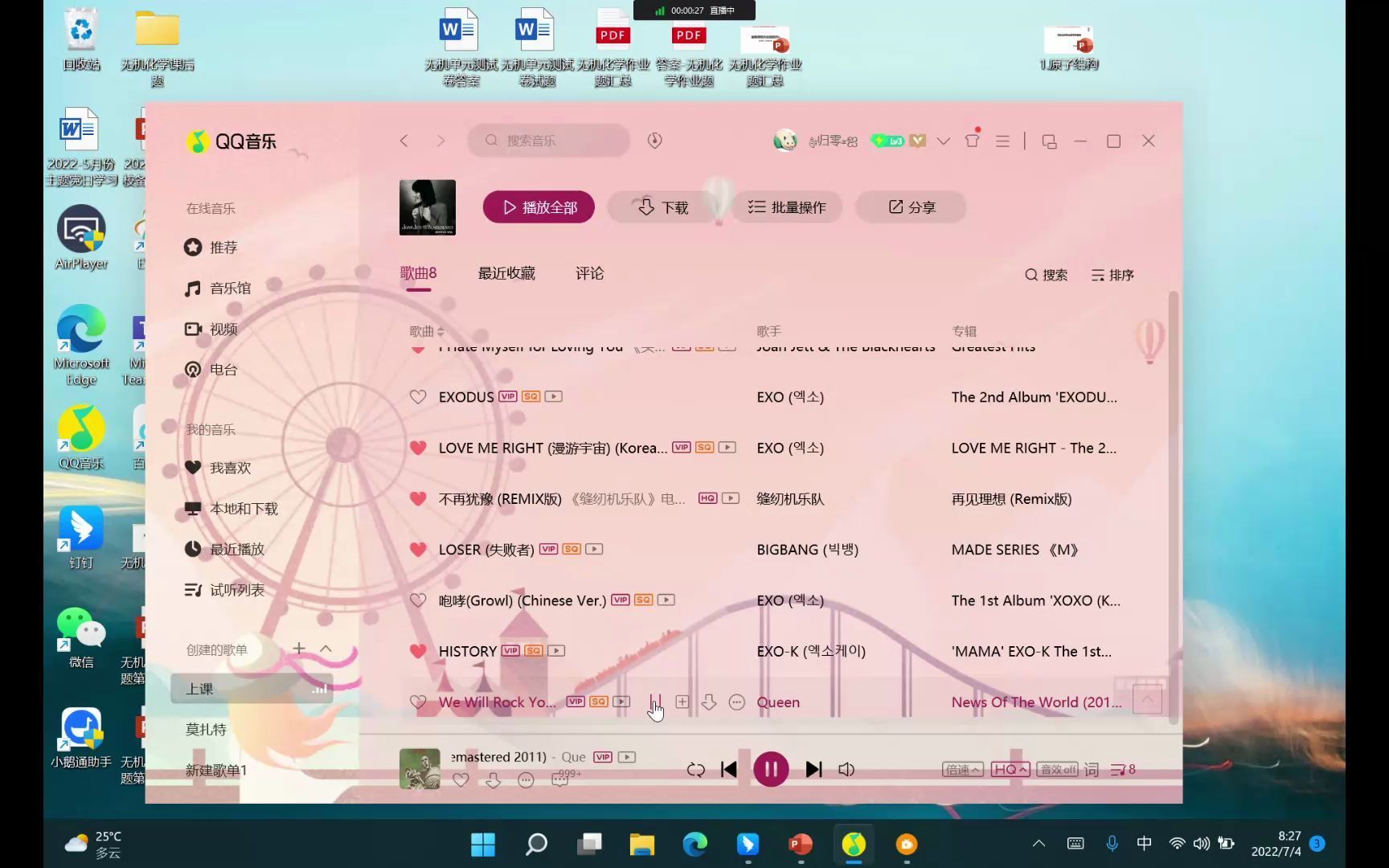Click the 分享 button
Screen dimensions: 1389x868
[911, 207]
